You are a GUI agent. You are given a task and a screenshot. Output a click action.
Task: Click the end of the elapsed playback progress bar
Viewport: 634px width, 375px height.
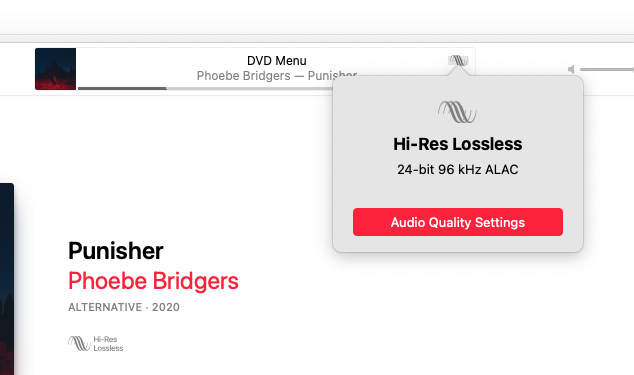166,88
